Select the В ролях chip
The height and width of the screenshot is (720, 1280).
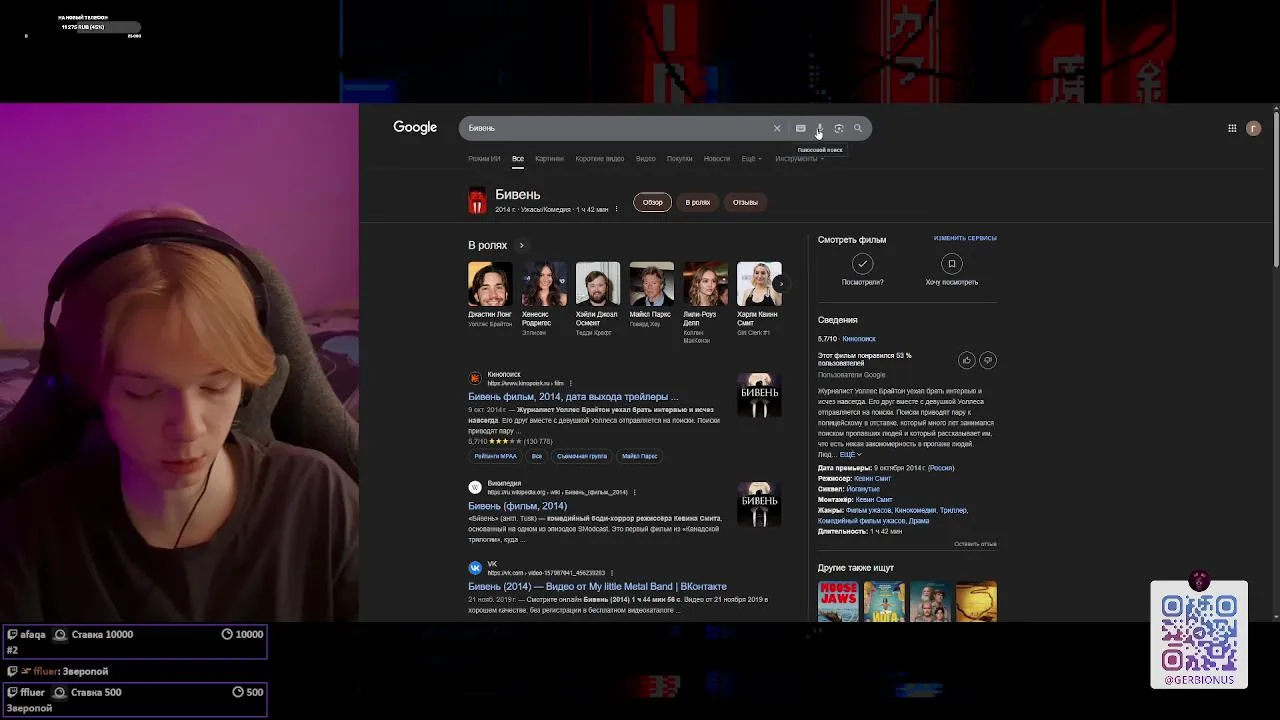pos(698,202)
